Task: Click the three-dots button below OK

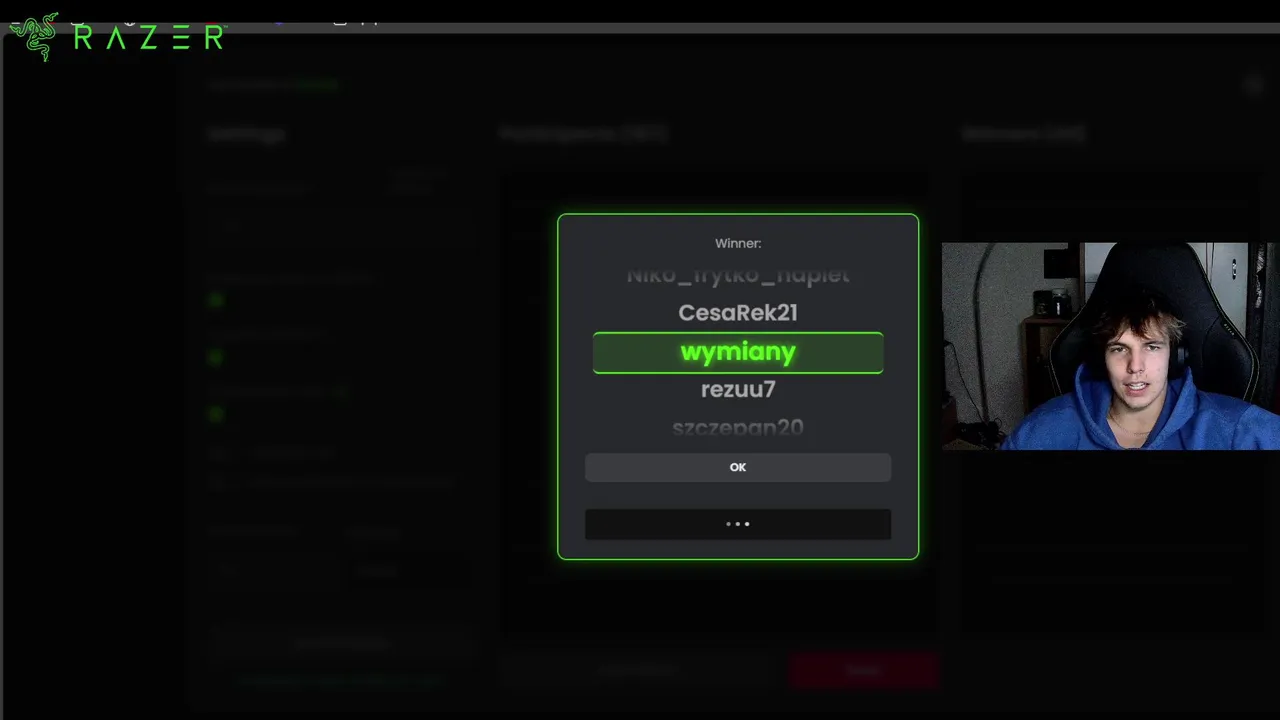Action: tap(738, 524)
